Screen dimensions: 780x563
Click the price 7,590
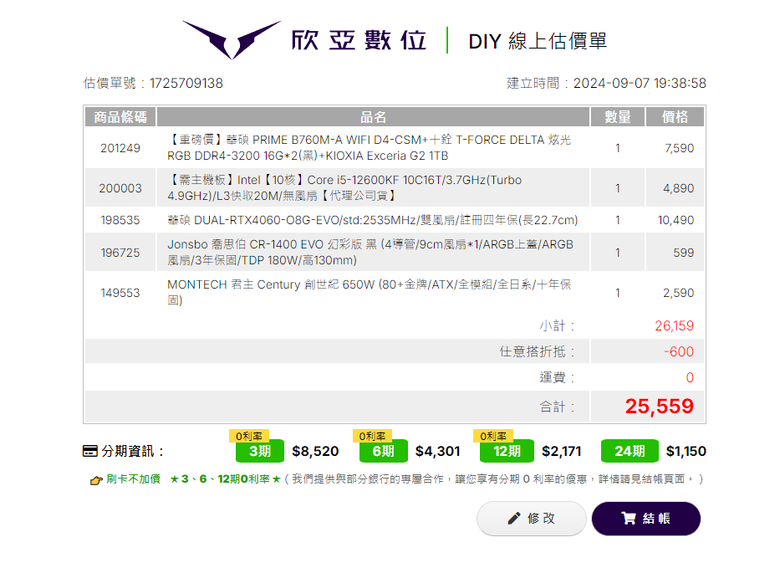pos(679,148)
